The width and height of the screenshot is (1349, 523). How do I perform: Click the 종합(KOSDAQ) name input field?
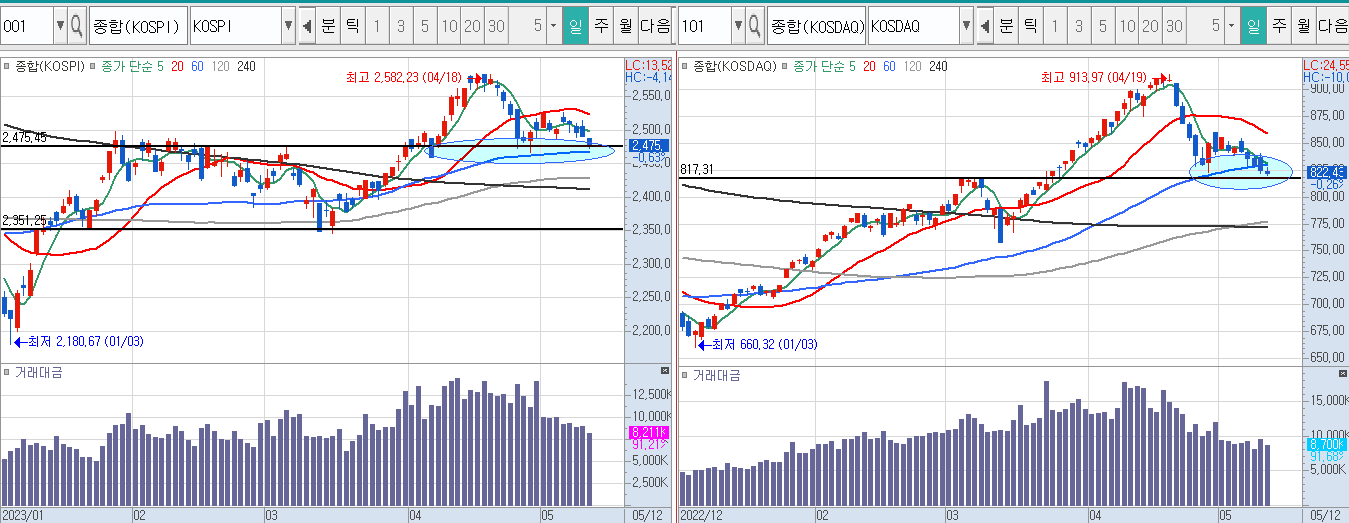[x=816, y=26]
